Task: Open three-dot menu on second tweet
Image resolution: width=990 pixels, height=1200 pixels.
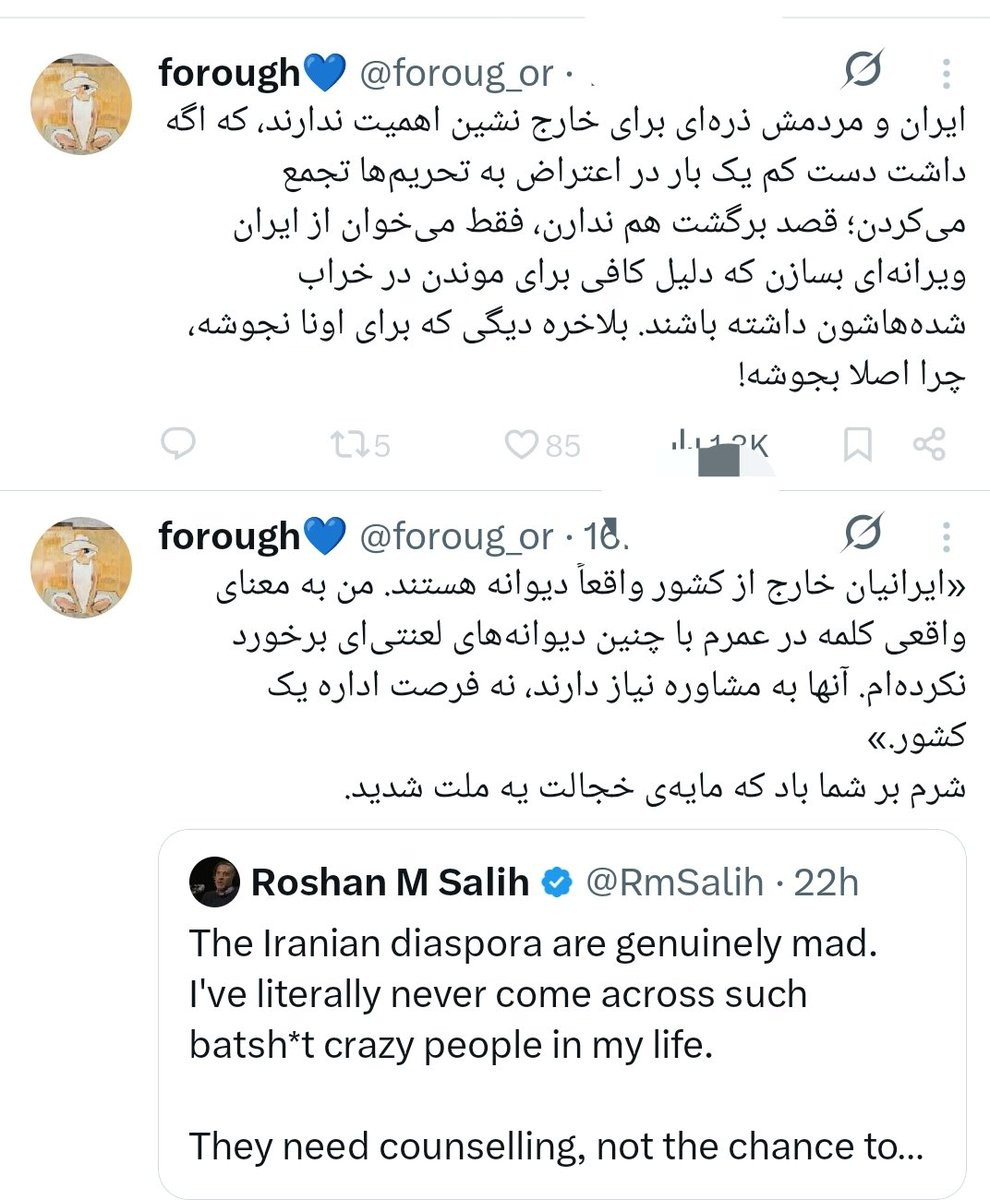Action: (x=945, y=536)
